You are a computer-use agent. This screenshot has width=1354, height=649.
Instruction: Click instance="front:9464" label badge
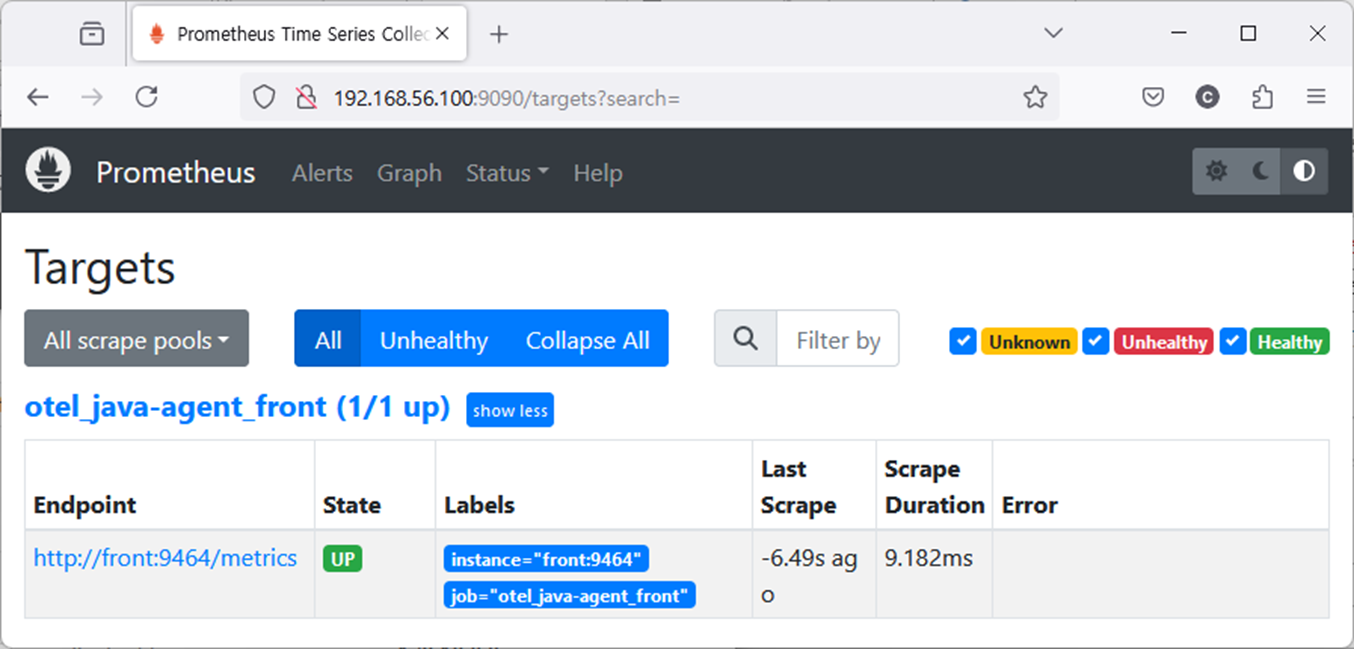(x=547, y=559)
